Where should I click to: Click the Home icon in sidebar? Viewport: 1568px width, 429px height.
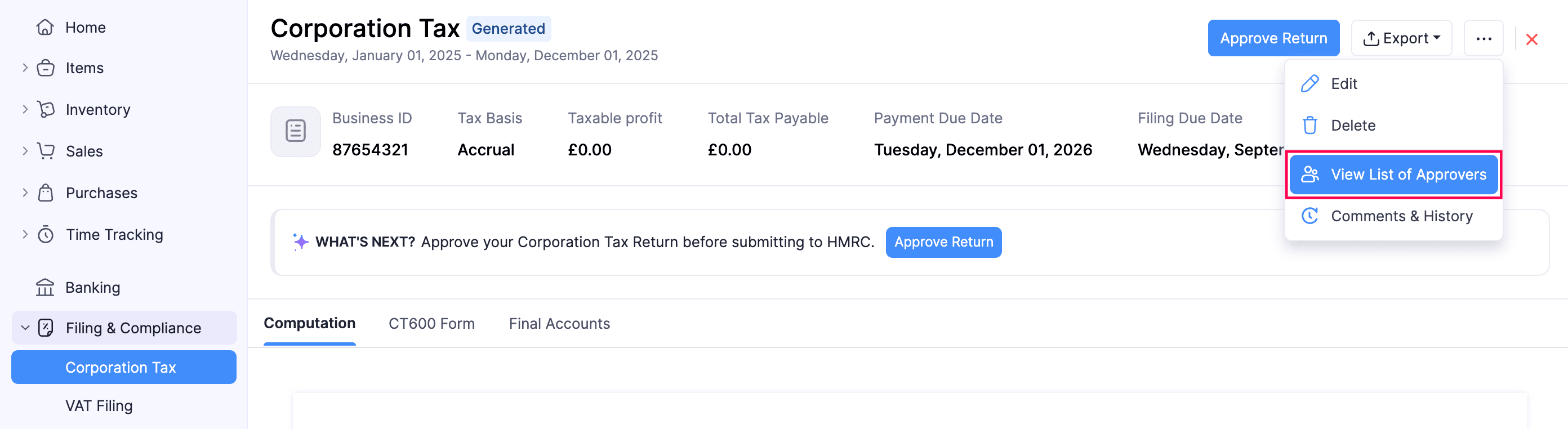45,28
